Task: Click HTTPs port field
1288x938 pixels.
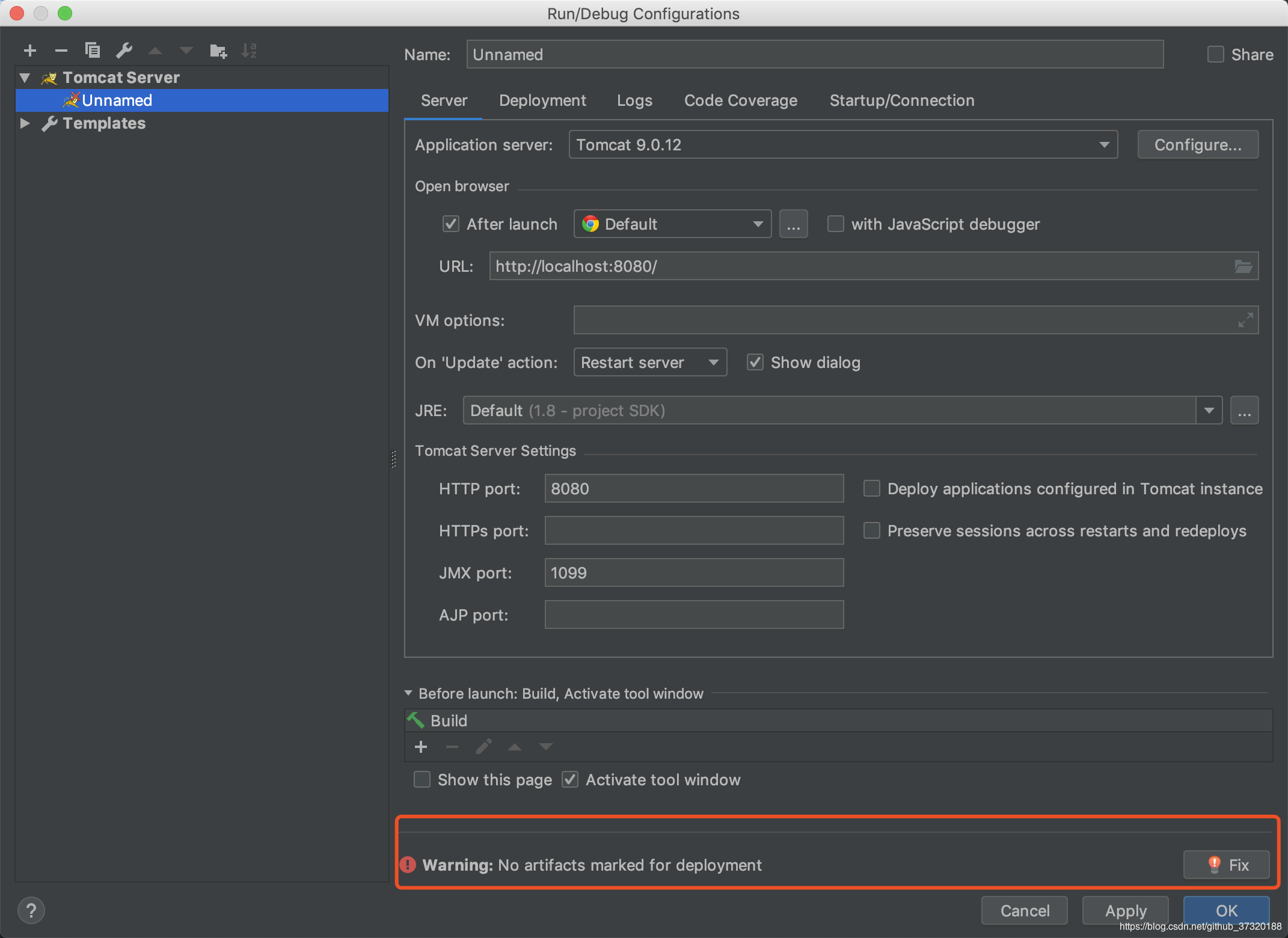Action: [694, 531]
